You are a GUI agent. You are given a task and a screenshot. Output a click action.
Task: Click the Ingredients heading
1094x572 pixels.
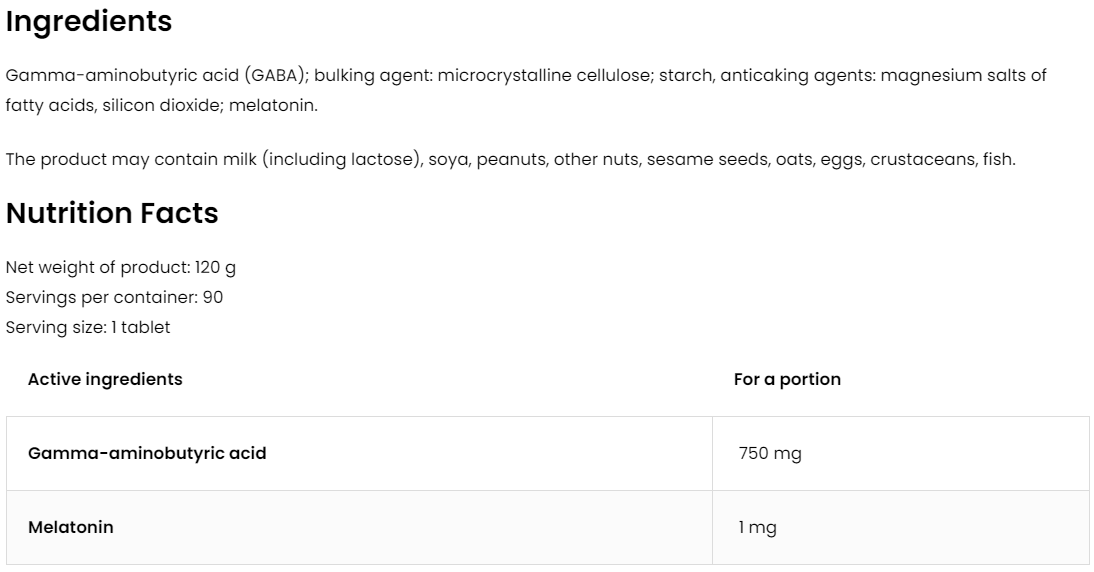pyautogui.click(x=89, y=22)
